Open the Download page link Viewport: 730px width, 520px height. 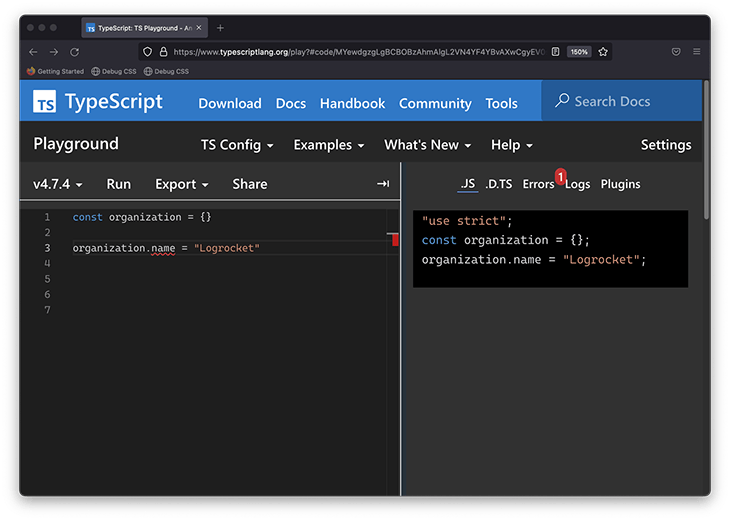click(x=230, y=103)
